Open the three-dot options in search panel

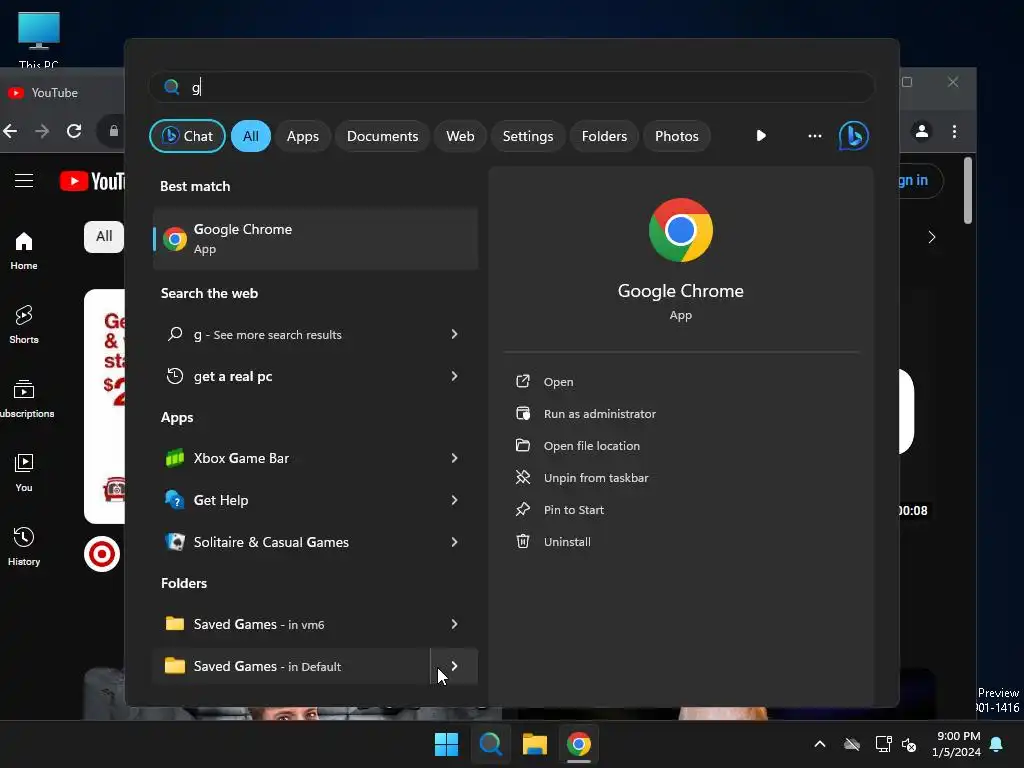[814, 136]
